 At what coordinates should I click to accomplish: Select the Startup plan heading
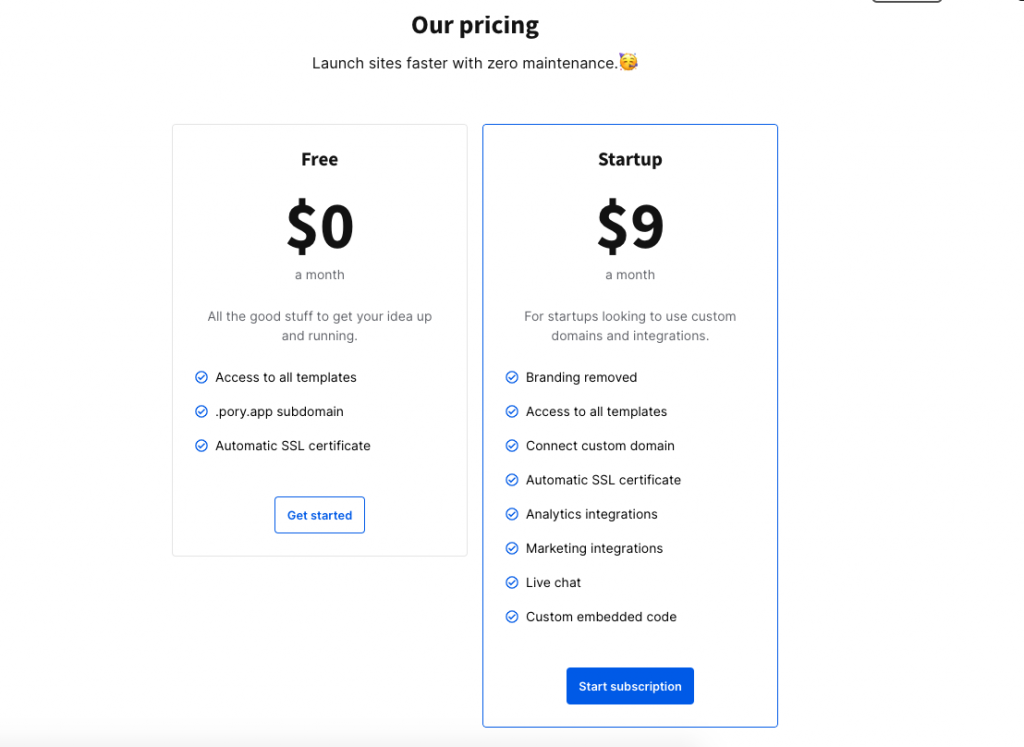(630, 160)
